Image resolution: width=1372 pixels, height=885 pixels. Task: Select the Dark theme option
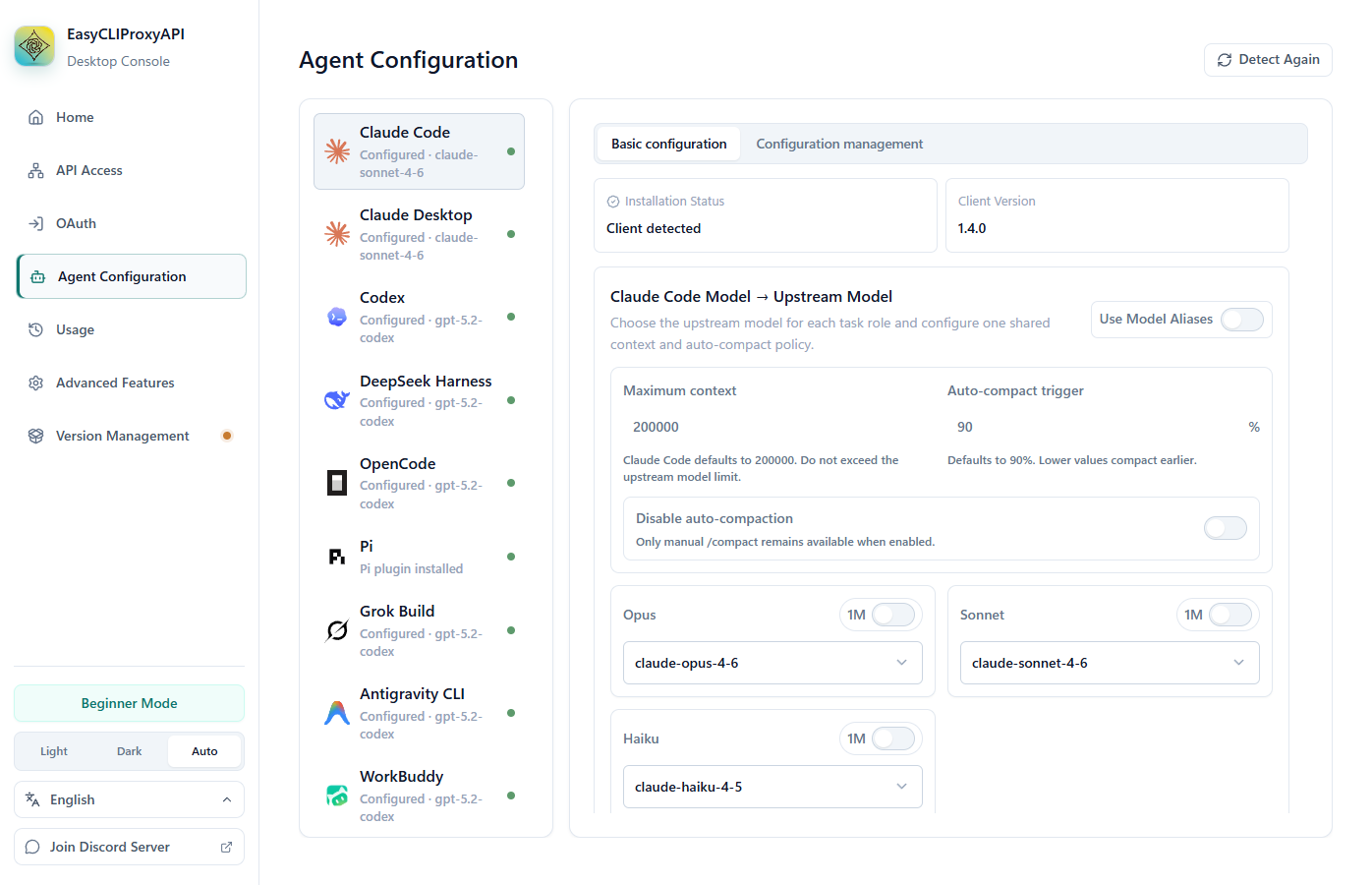coord(130,751)
